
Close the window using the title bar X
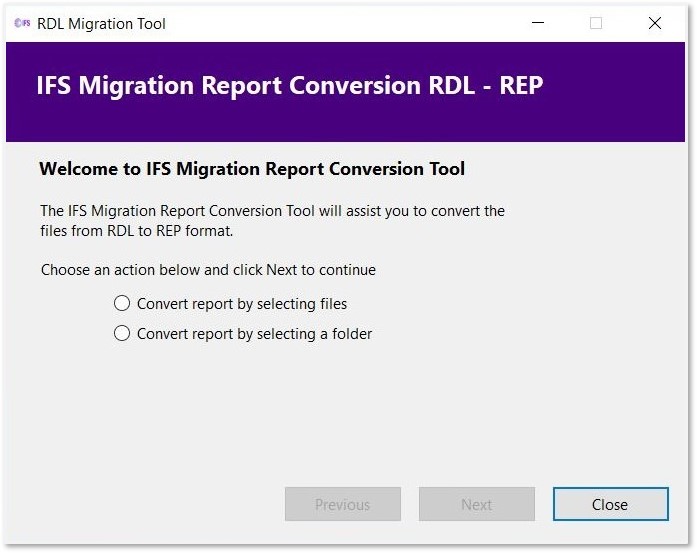pyautogui.click(x=655, y=23)
